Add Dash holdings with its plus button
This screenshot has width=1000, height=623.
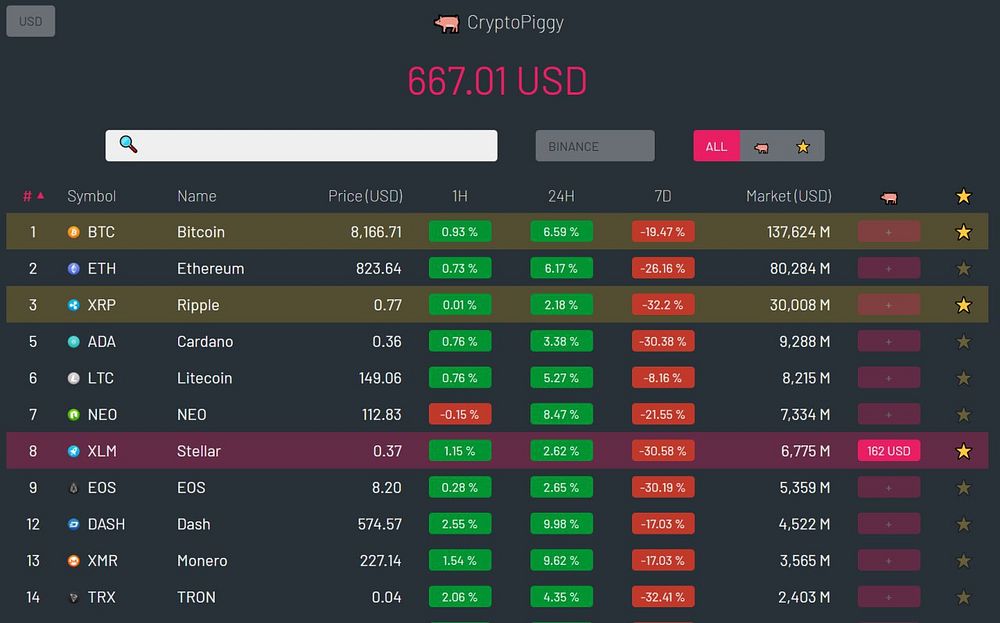pos(888,524)
